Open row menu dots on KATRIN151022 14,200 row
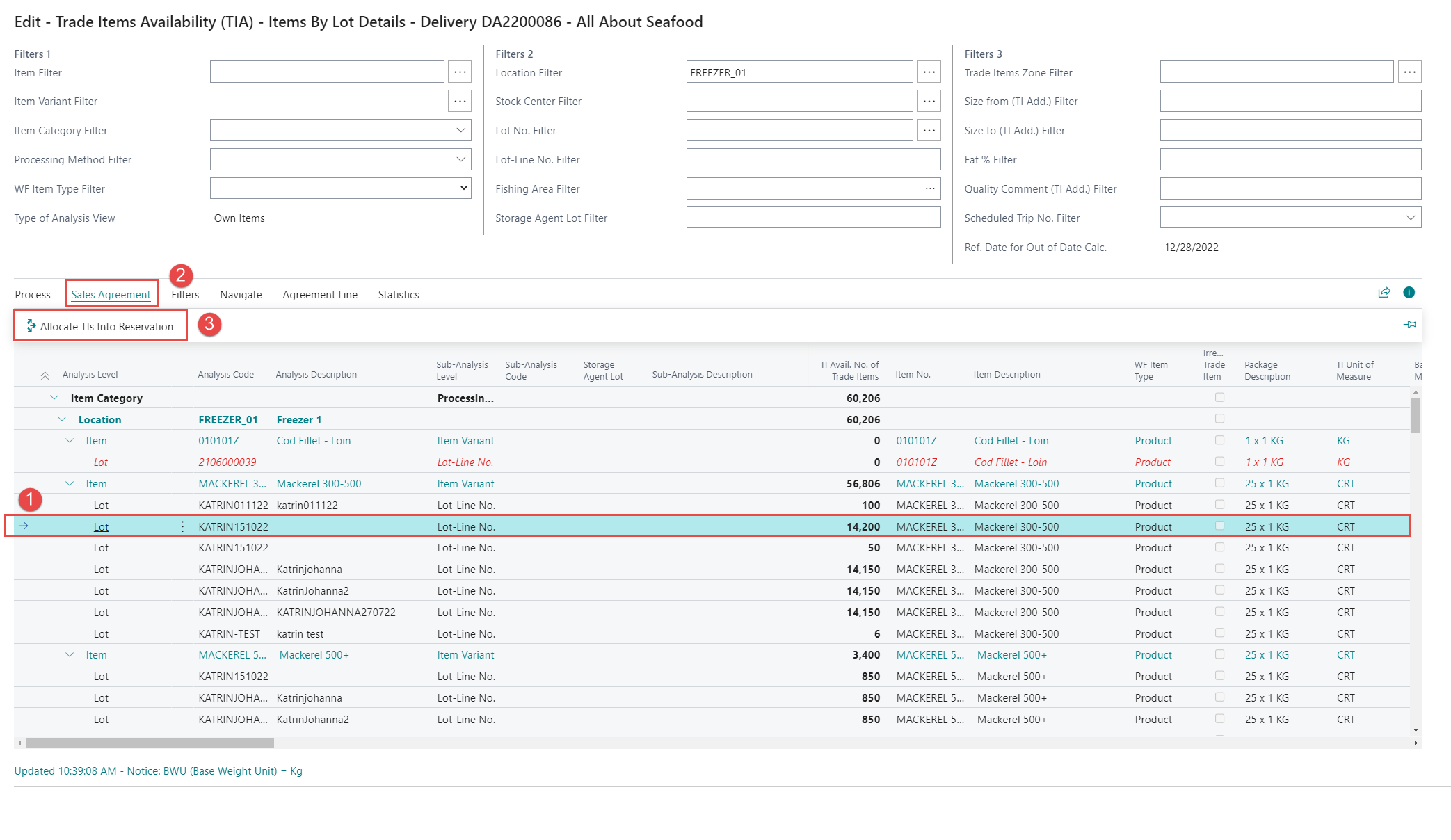This screenshot has height=840, width=1451. pyautogui.click(x=182, y=526)
